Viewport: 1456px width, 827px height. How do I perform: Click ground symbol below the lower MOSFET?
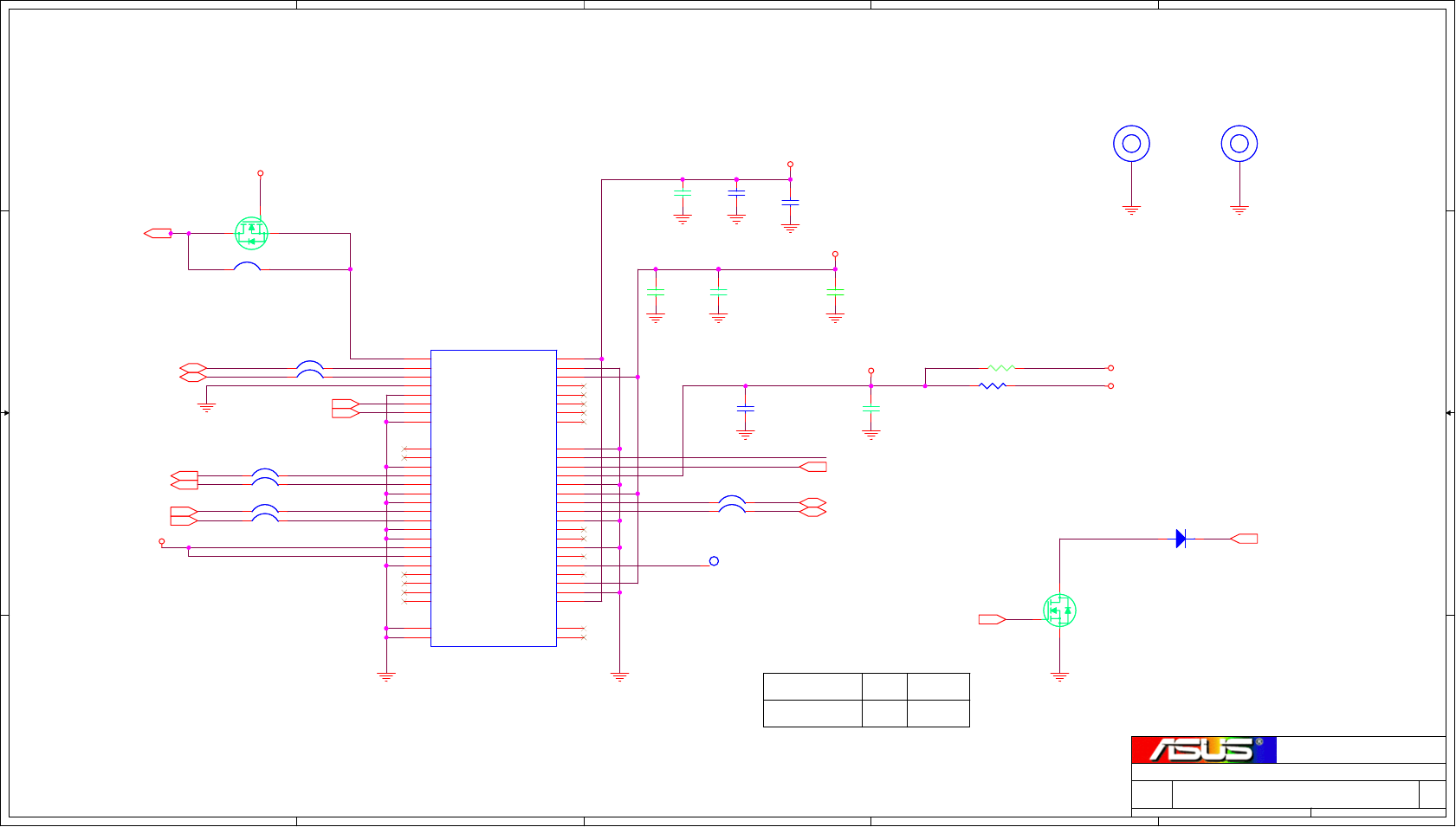click(x=1059, y=677)
